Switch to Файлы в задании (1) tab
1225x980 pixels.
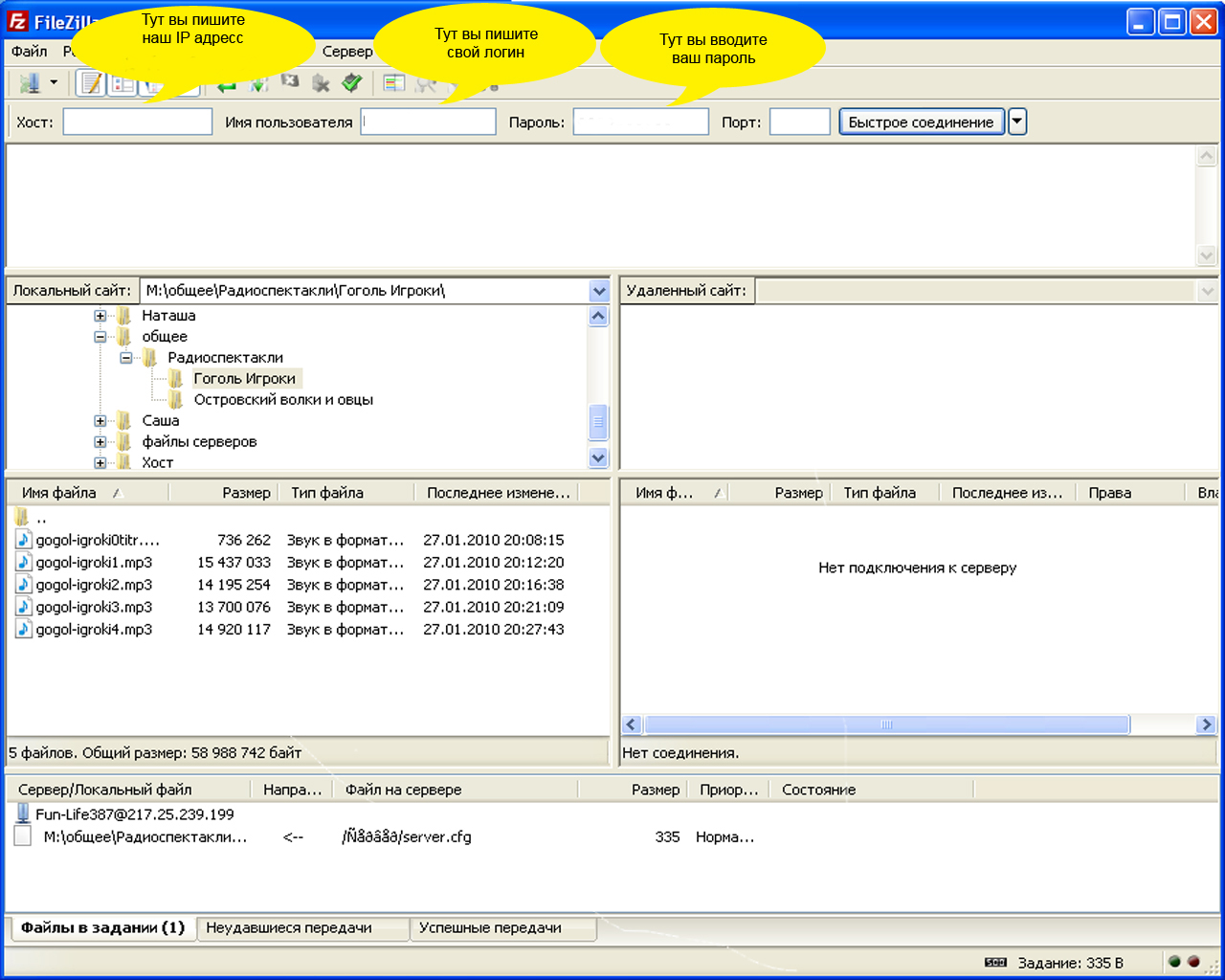tap(102, 927)
